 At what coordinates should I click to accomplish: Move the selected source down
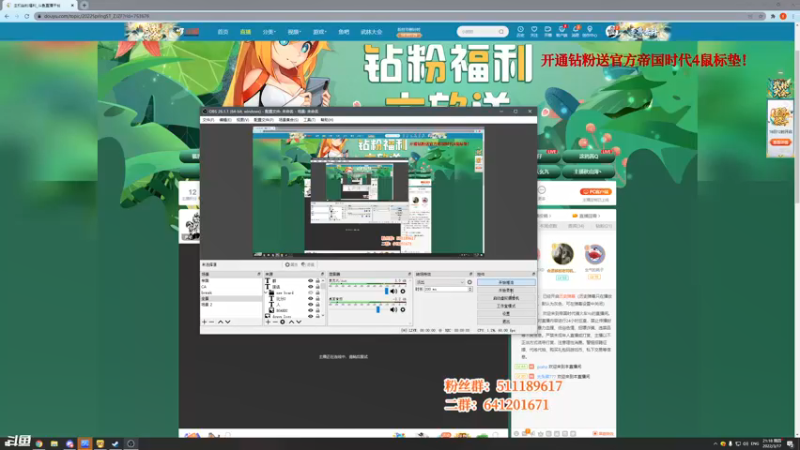pyautogui.click(x=298, y=322)
